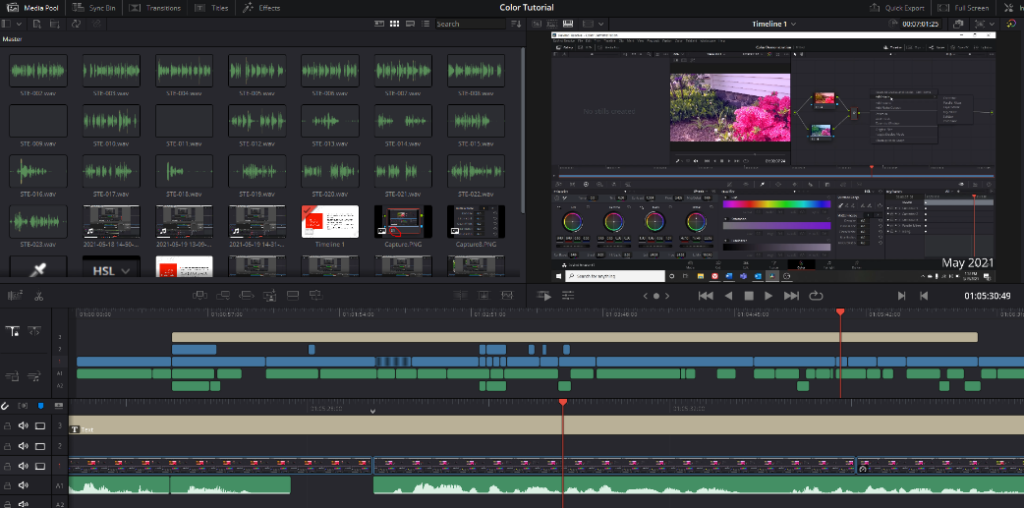
Task: Open the Media Pool tab
Action: [x=33, y=8]
